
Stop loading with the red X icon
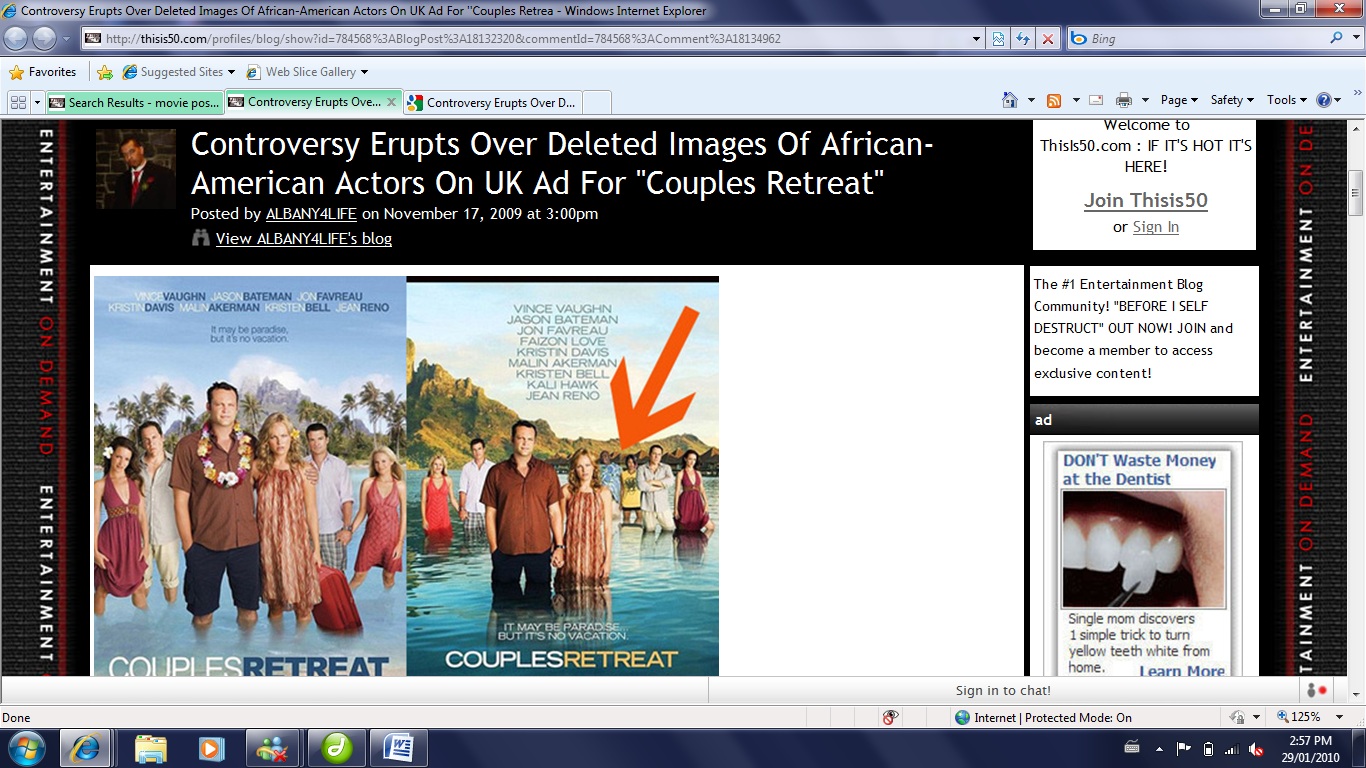(x=1047, y=39)
